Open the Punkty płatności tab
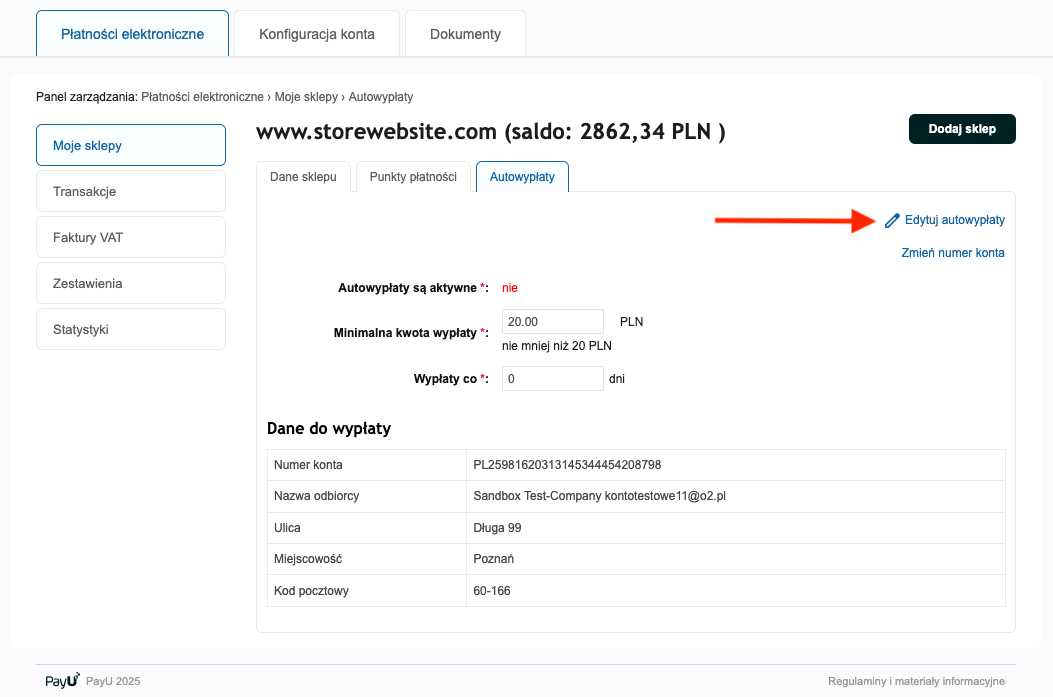Image resolution: width=1053 pixels, height=697 pixels. click(x=413, y=176)
